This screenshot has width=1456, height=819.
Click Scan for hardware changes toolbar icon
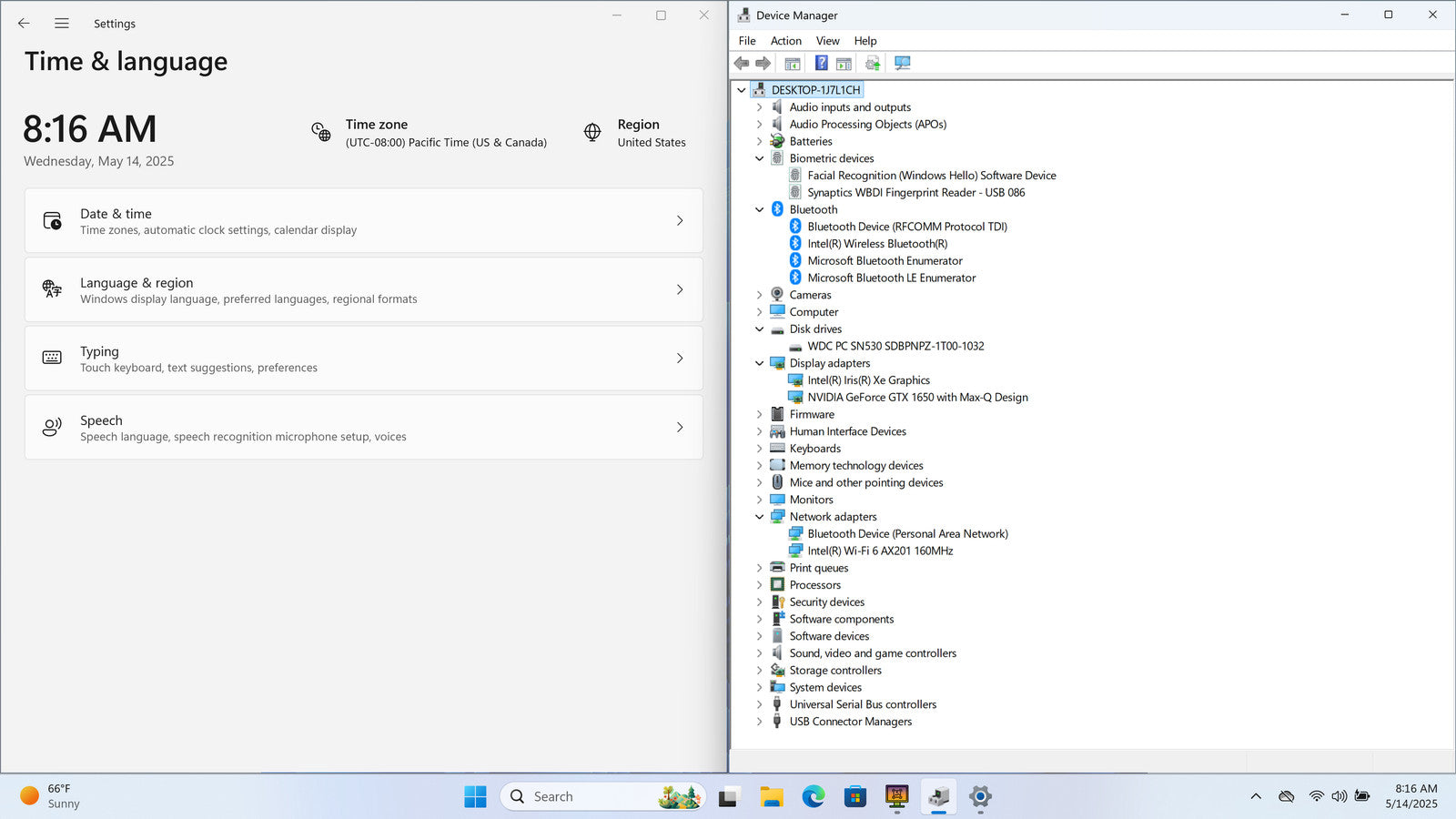point(902,63)
